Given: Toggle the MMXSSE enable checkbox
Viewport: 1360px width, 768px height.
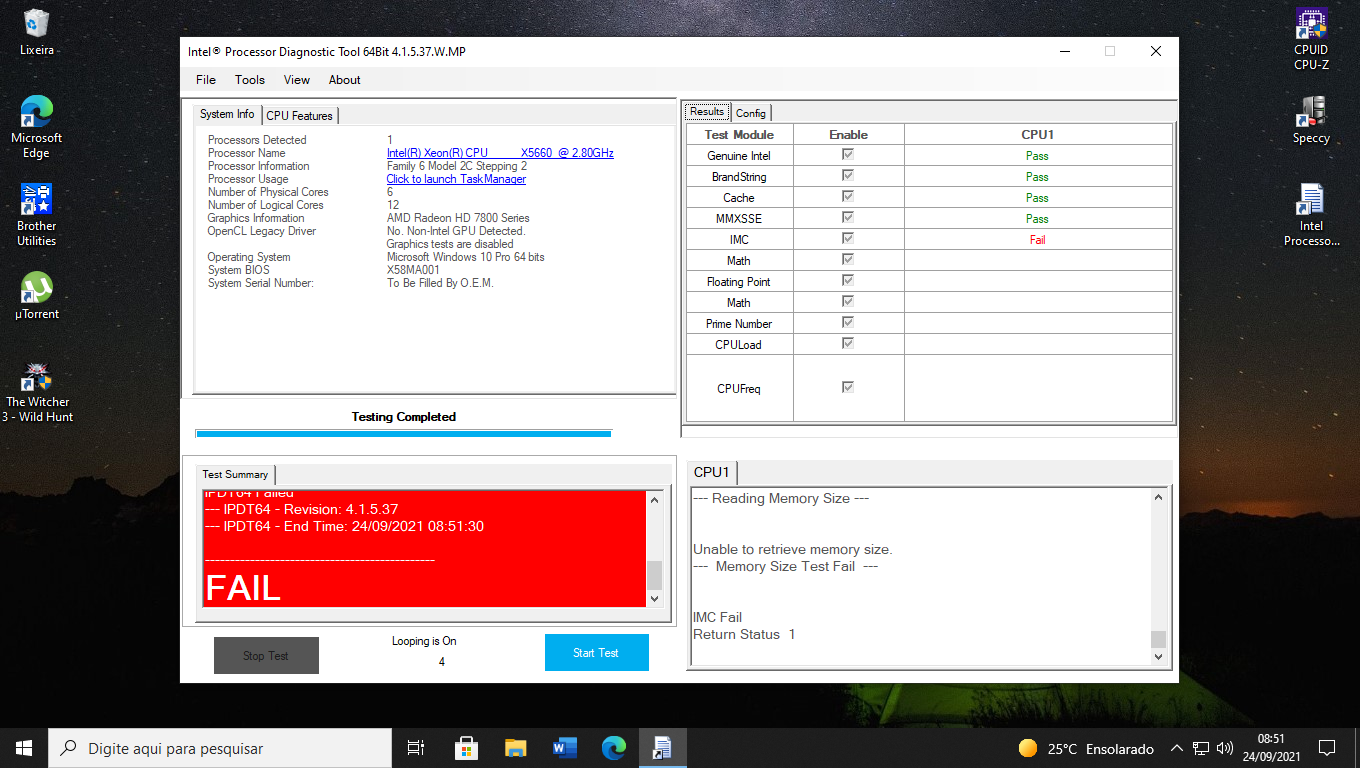Looking at the screenshot, I should tap(848, 218).
